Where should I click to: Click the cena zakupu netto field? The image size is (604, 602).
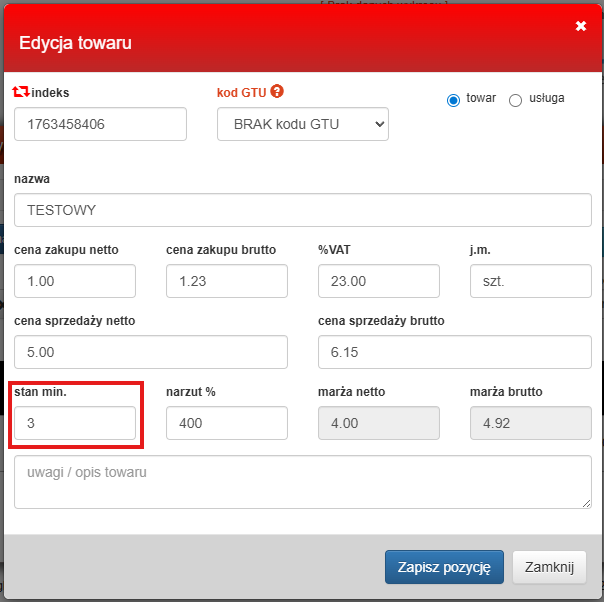coord(75,281)
